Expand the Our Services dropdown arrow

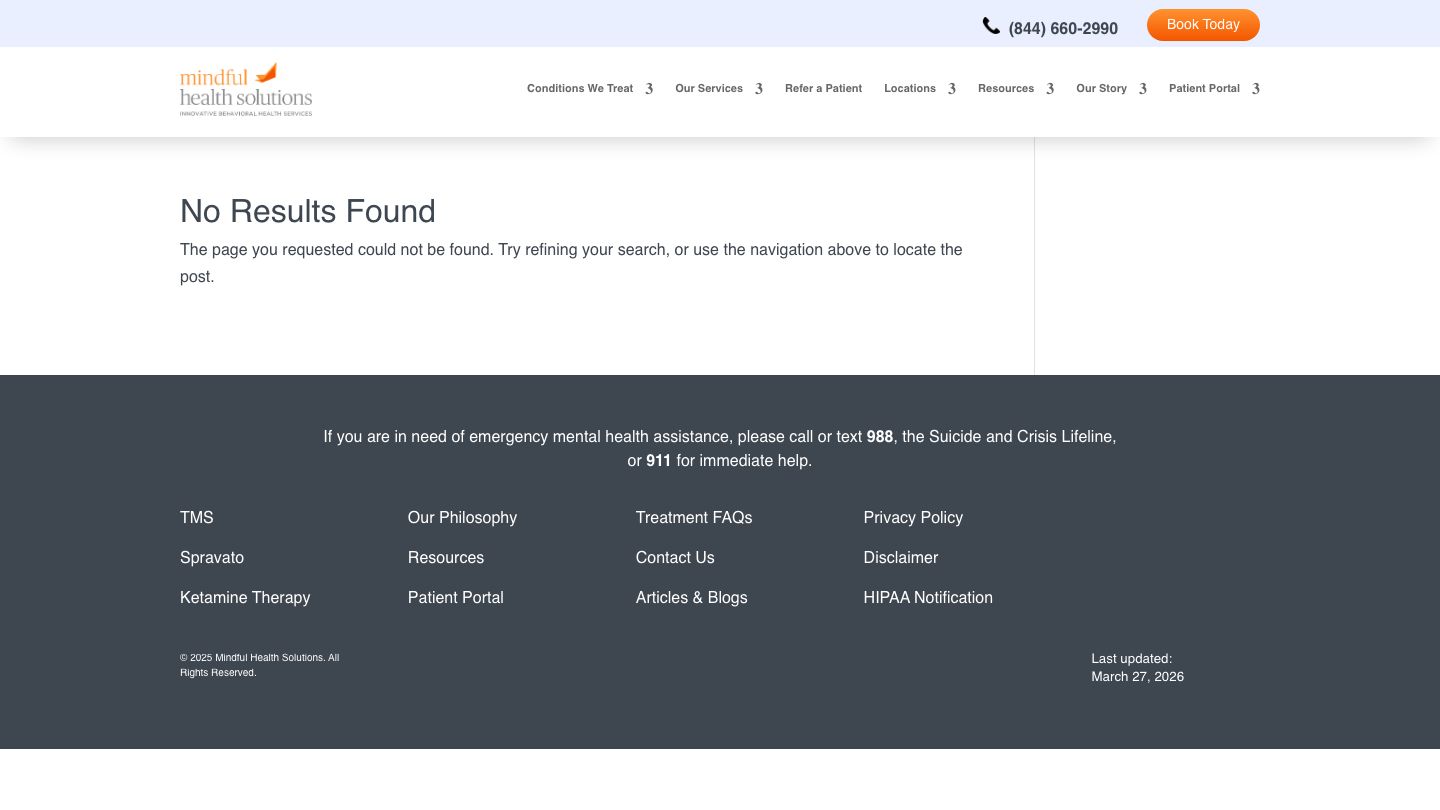[759, 89]
